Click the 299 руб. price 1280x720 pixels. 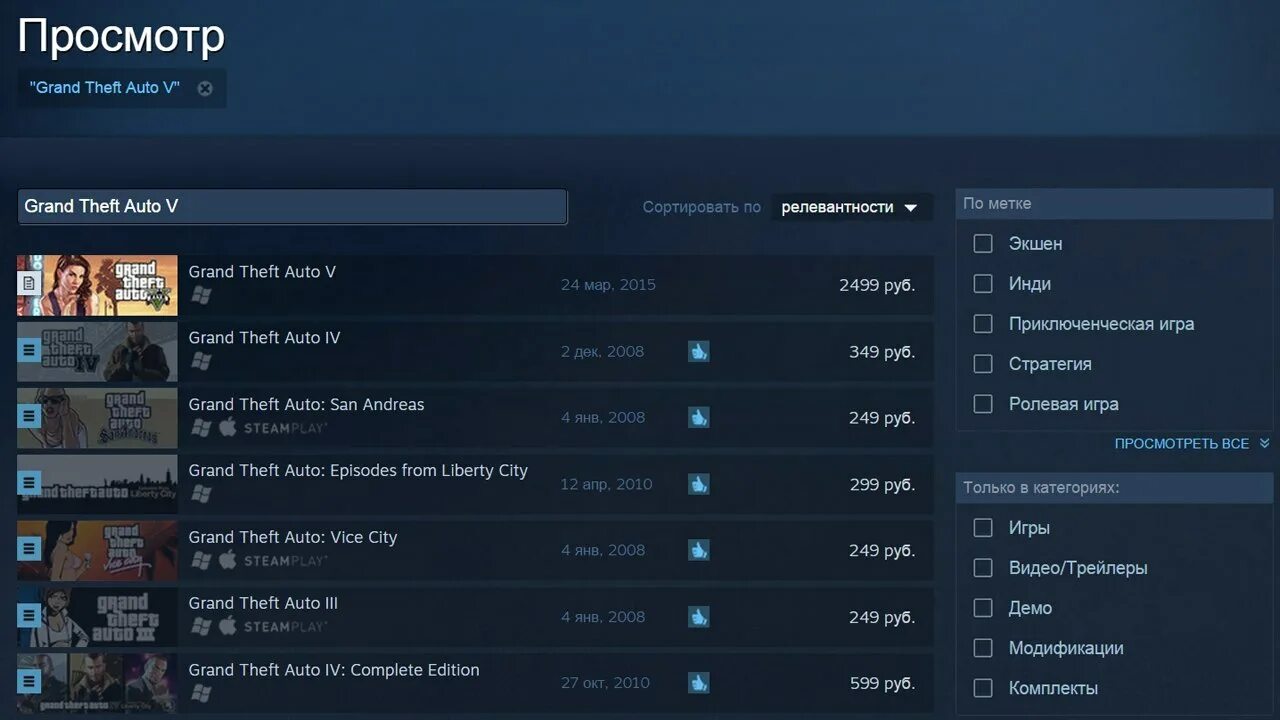(x=882, y=484)
